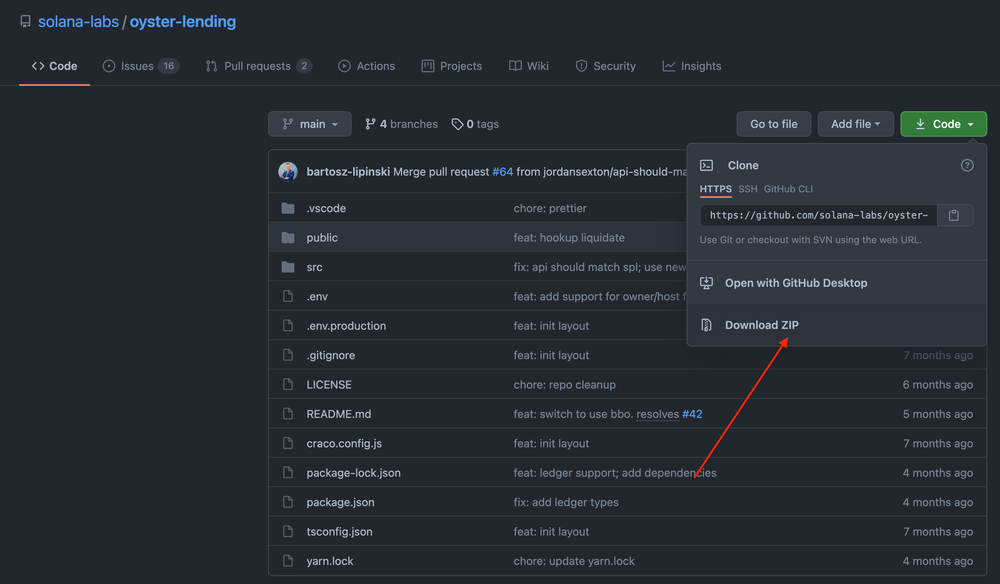Click the Pull requests count badge 2
Screen dimensions: 1000x584
[x=304, y=66]
